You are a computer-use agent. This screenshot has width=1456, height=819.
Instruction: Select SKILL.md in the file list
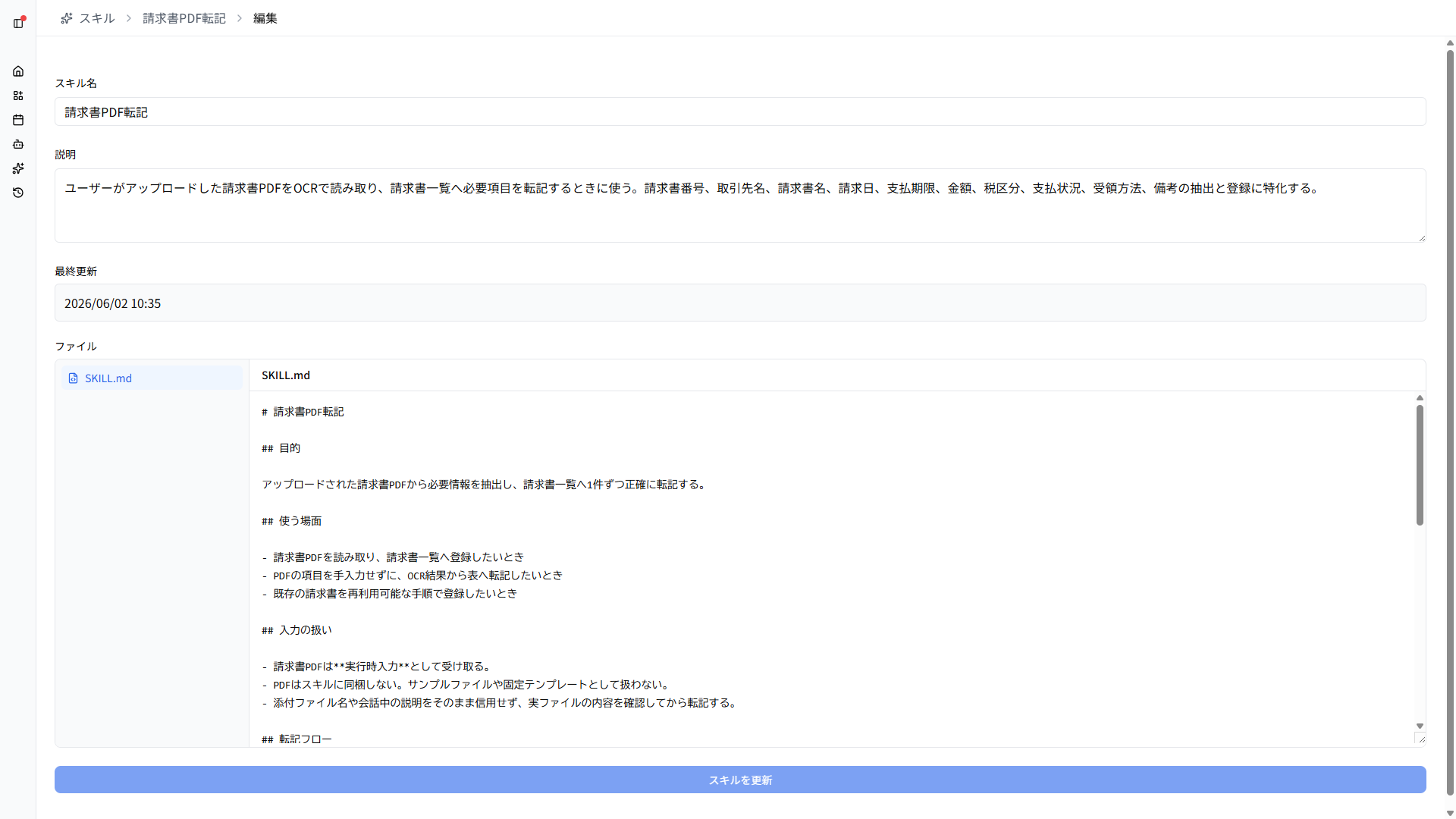152,378
